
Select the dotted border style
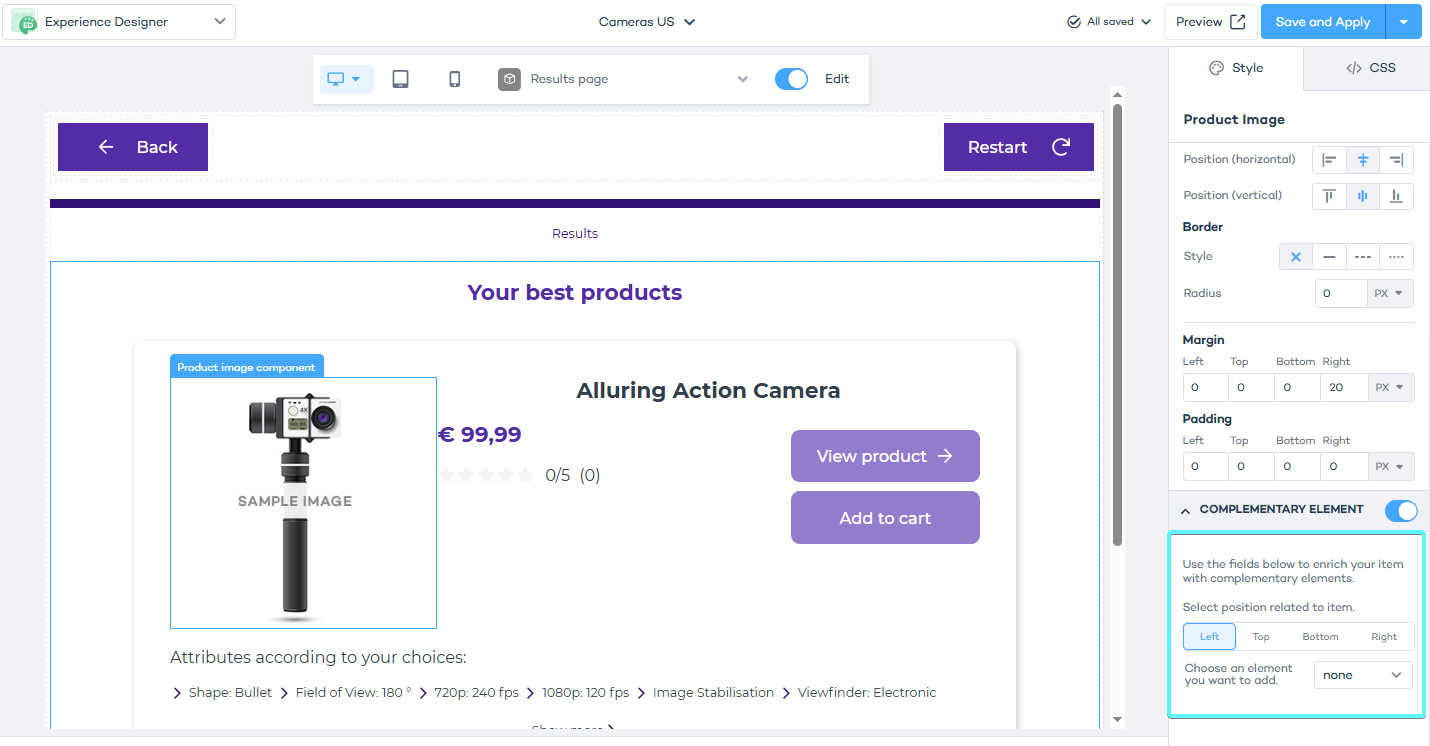tap(1396, 256)
